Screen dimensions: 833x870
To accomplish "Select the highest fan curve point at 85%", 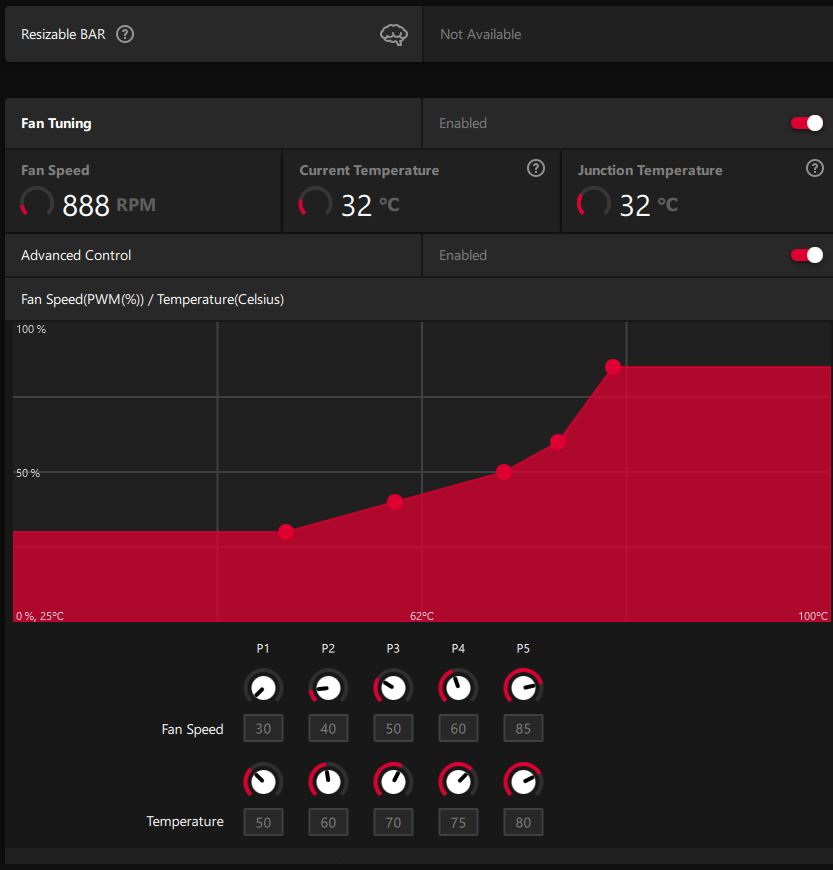I will click(x=613, y=367).
